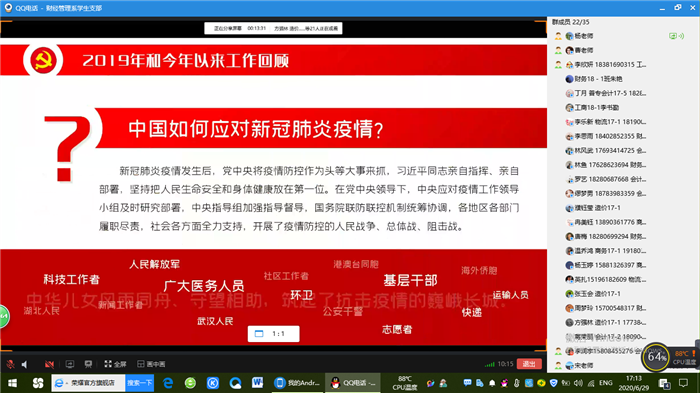Click the ENG language indicator
700x393 pixels.
[605, 383]
